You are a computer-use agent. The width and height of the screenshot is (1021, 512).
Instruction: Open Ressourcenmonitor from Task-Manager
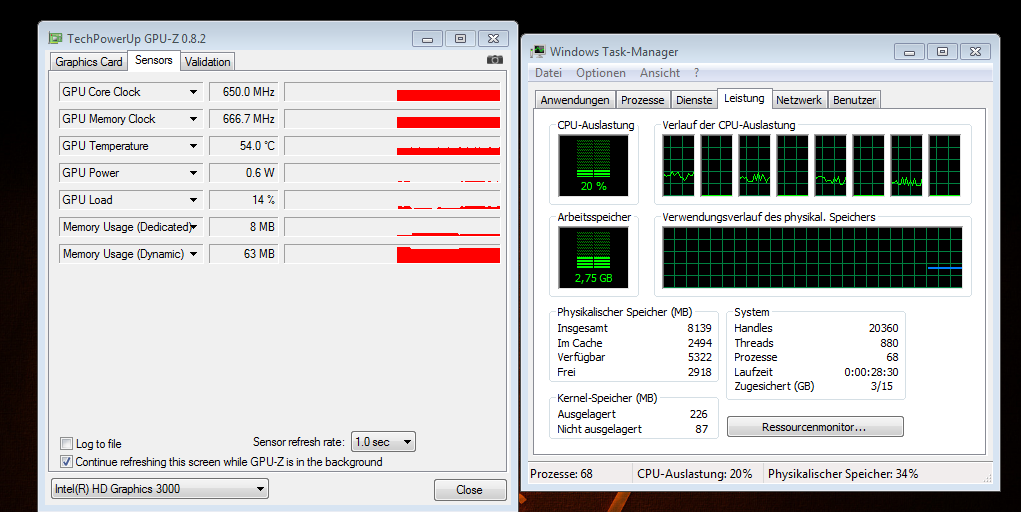click(x=815, y=427)
